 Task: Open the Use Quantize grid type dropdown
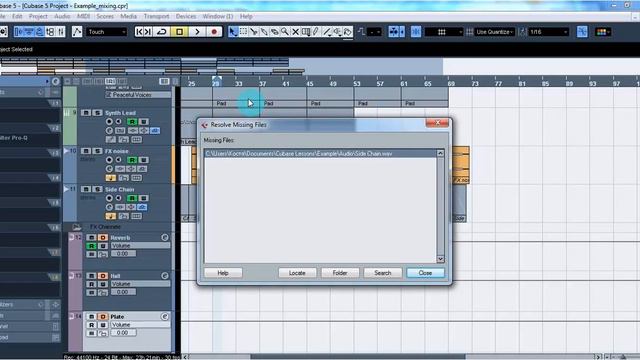[495, 32]
